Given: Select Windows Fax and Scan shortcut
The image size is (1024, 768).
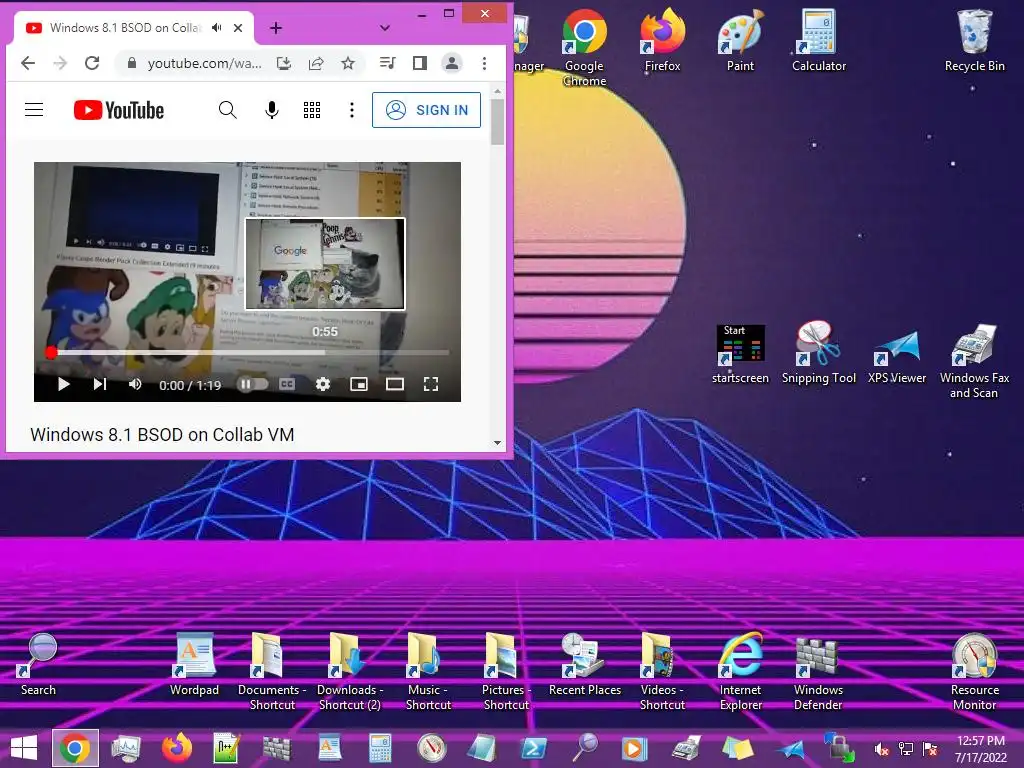Looking at the screenshot, I should click(974, 361).
